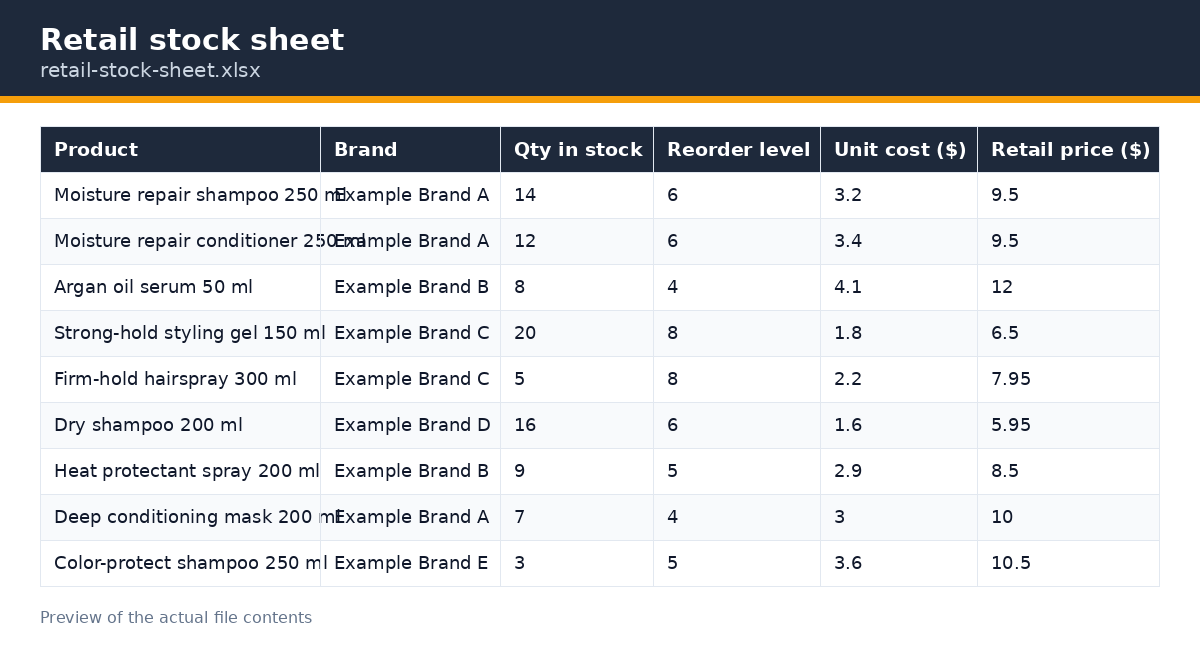Select the Qty in stock header

[x=577, y=150]
